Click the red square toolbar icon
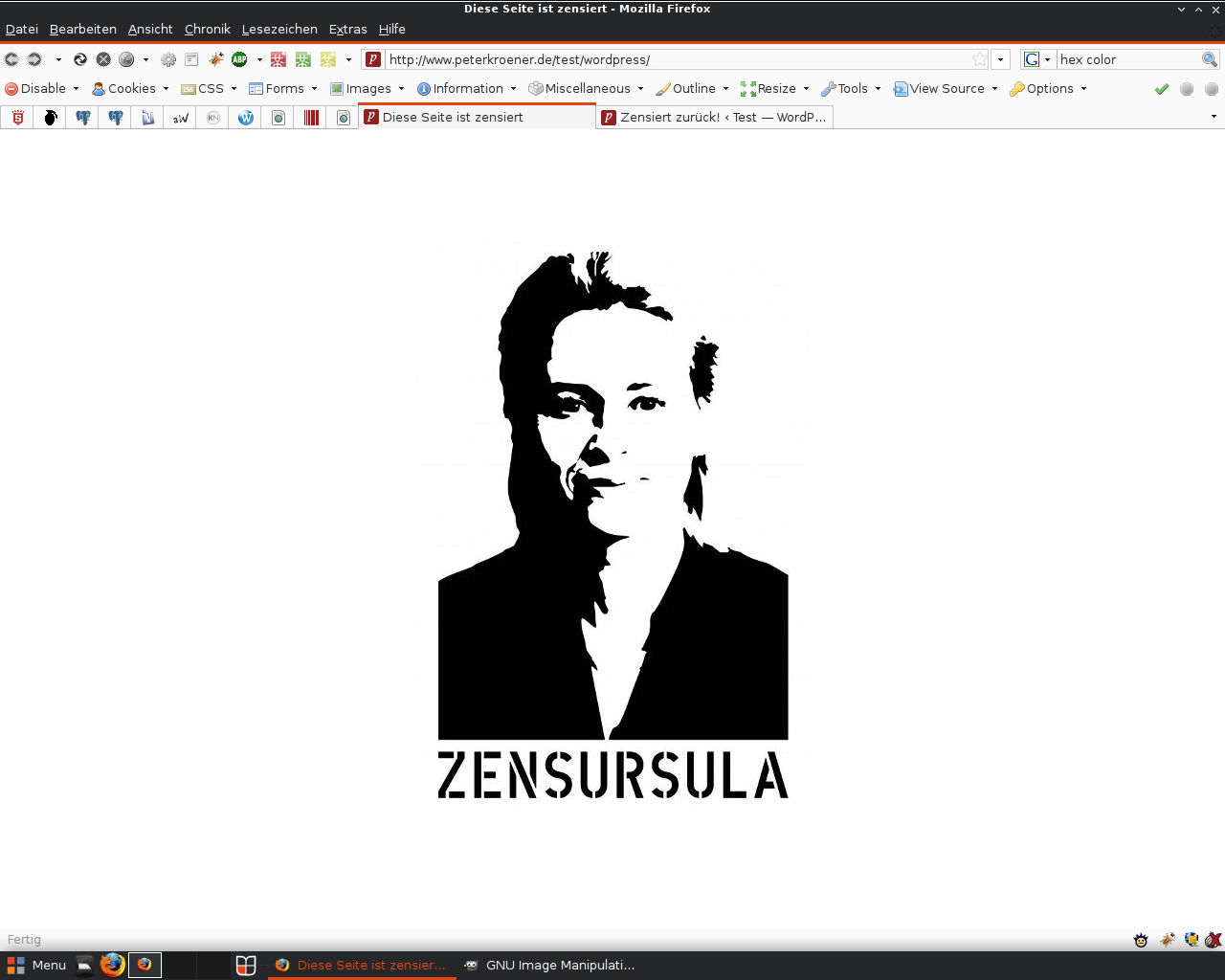The height and width of the screenshot is (980, 1225). tap(278, 59)
